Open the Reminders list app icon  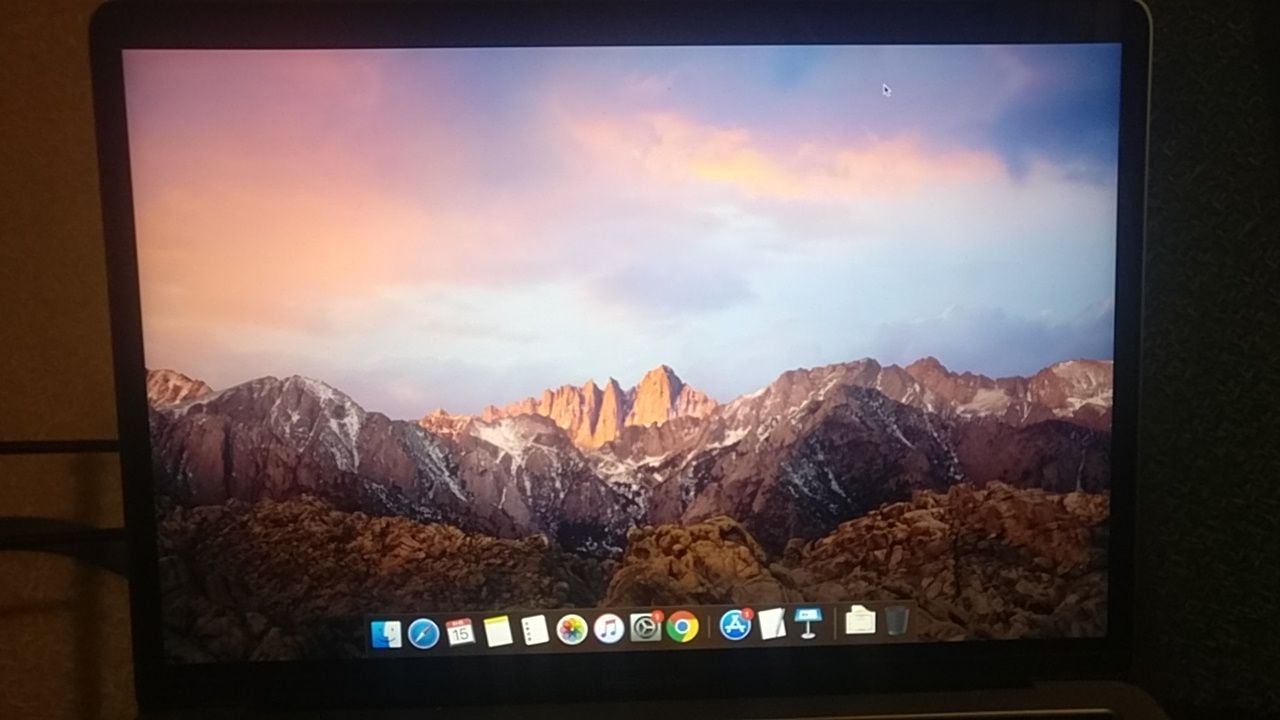535,629
